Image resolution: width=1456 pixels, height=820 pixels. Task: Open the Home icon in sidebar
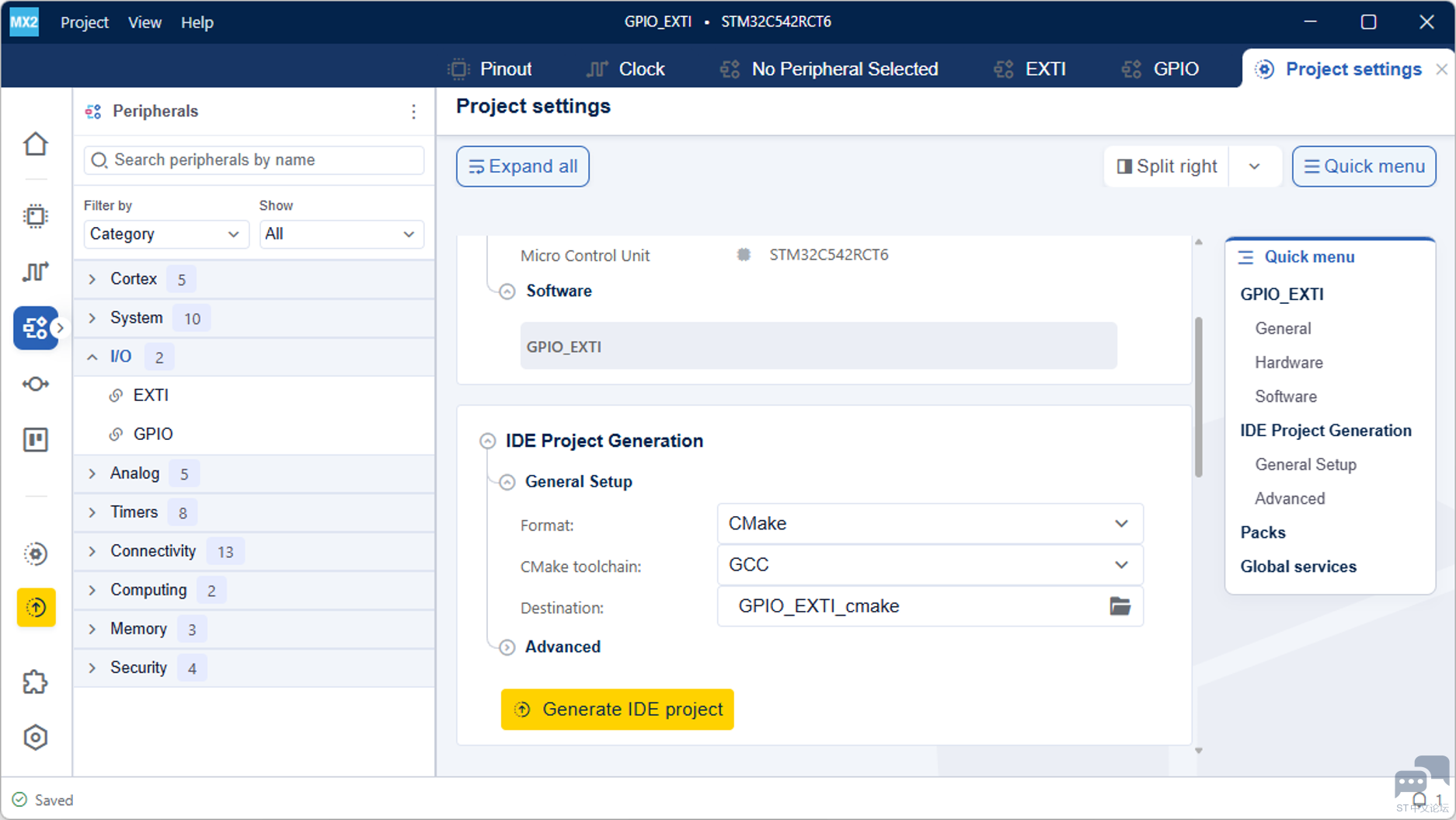[36, 144]
